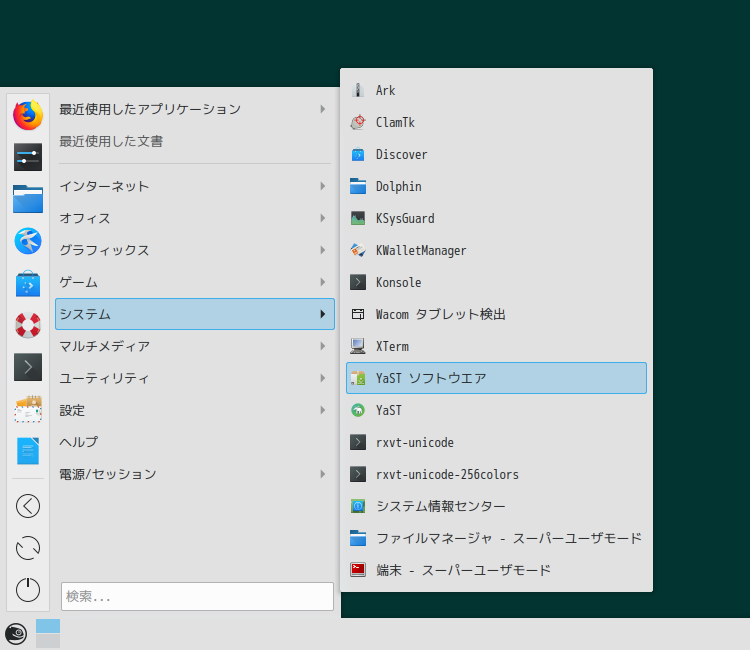Launch the terminal icon in the sidebar

coord(28,367)
